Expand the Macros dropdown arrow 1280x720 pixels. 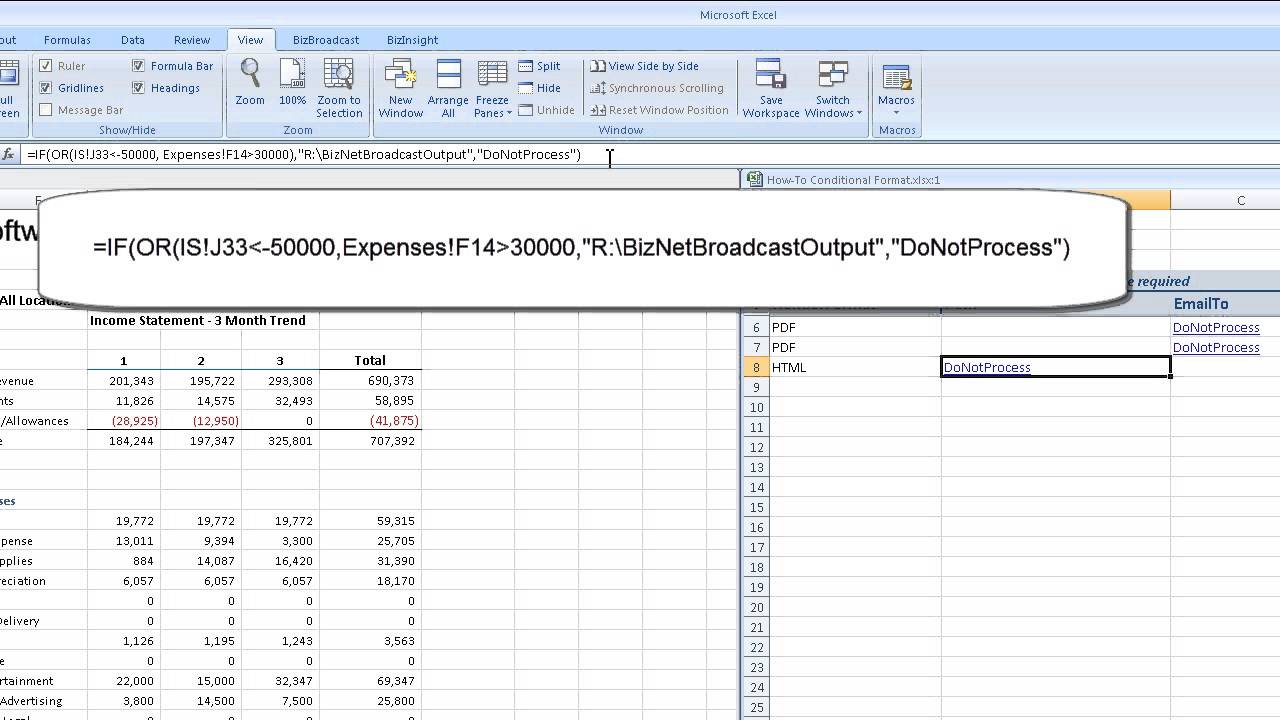(896, 113)
